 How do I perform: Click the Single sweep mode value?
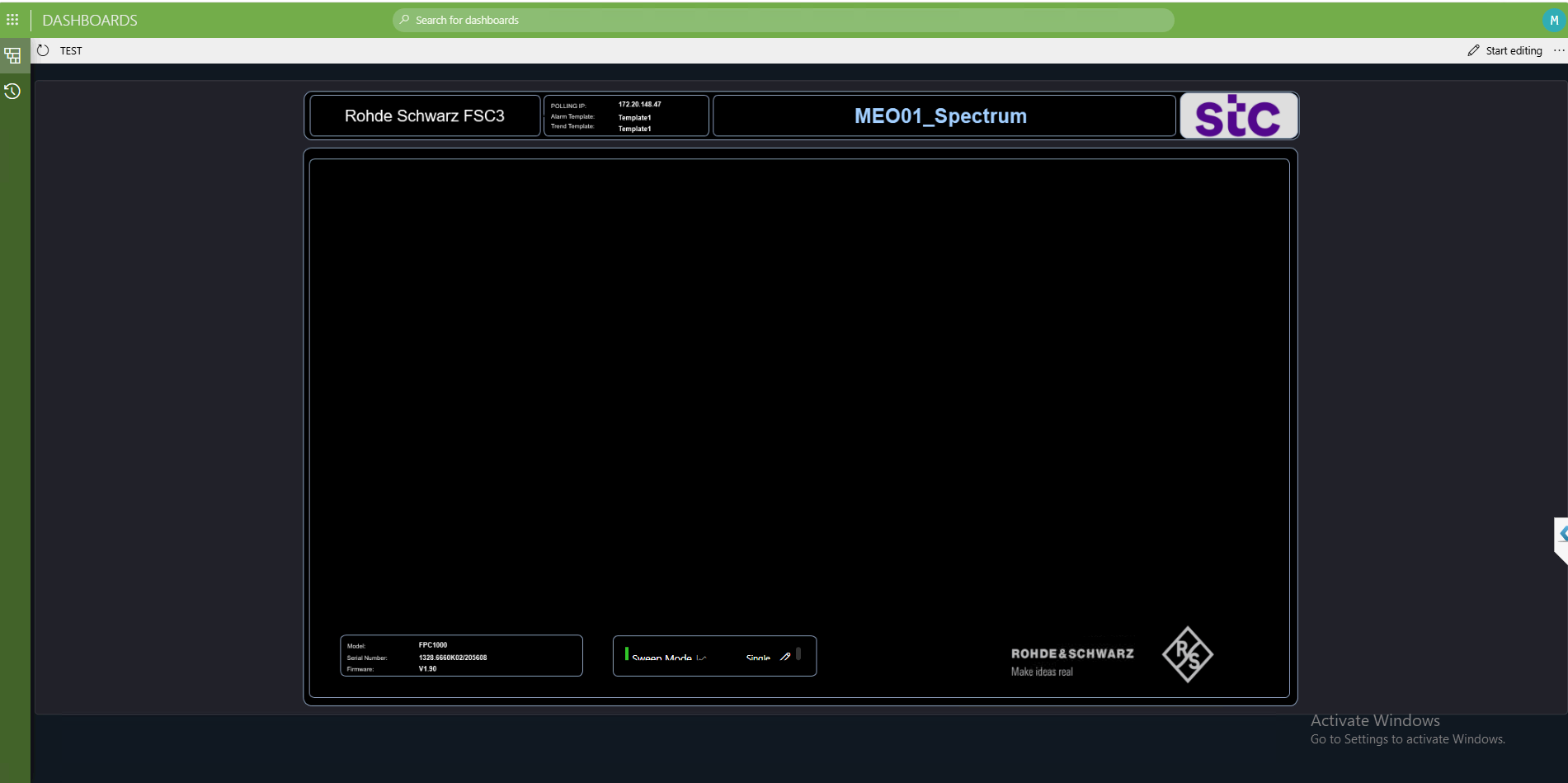point(758,658)
